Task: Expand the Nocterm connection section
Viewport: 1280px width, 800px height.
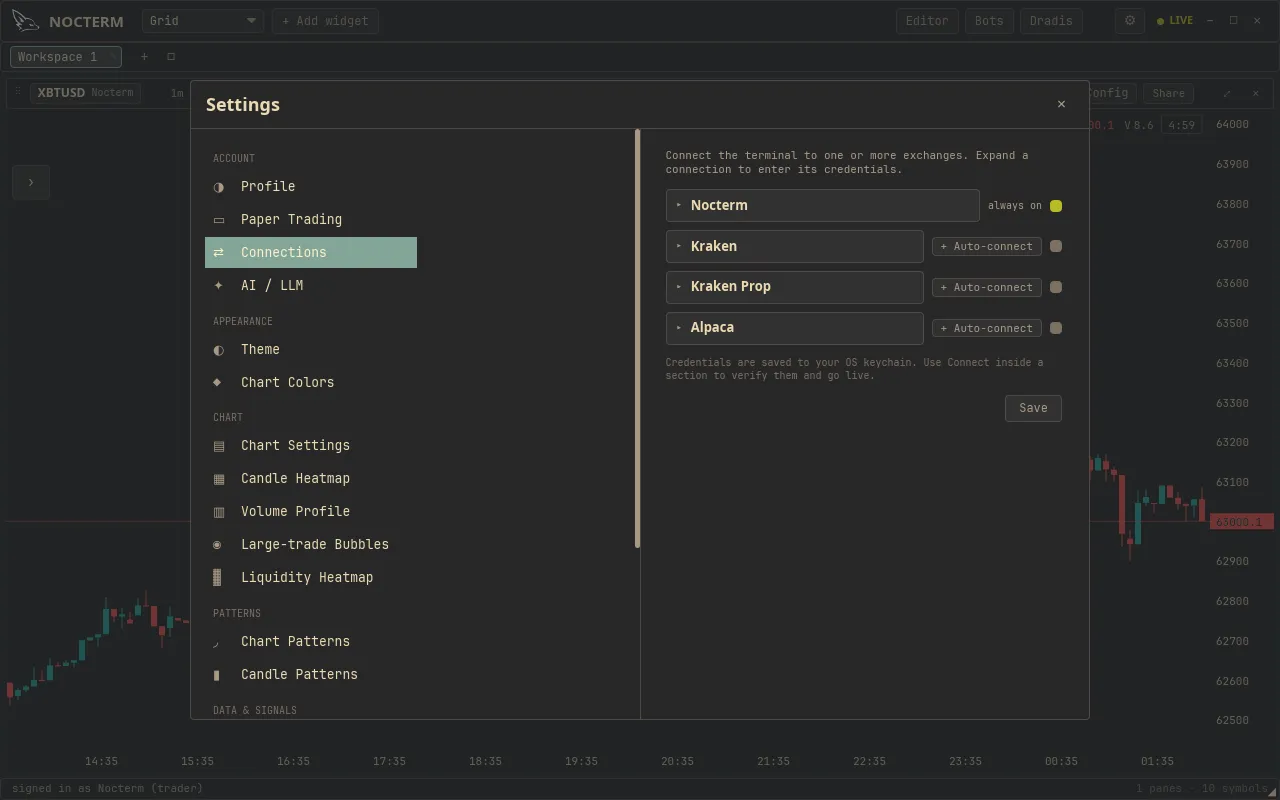Action: (x=822, y=205)
